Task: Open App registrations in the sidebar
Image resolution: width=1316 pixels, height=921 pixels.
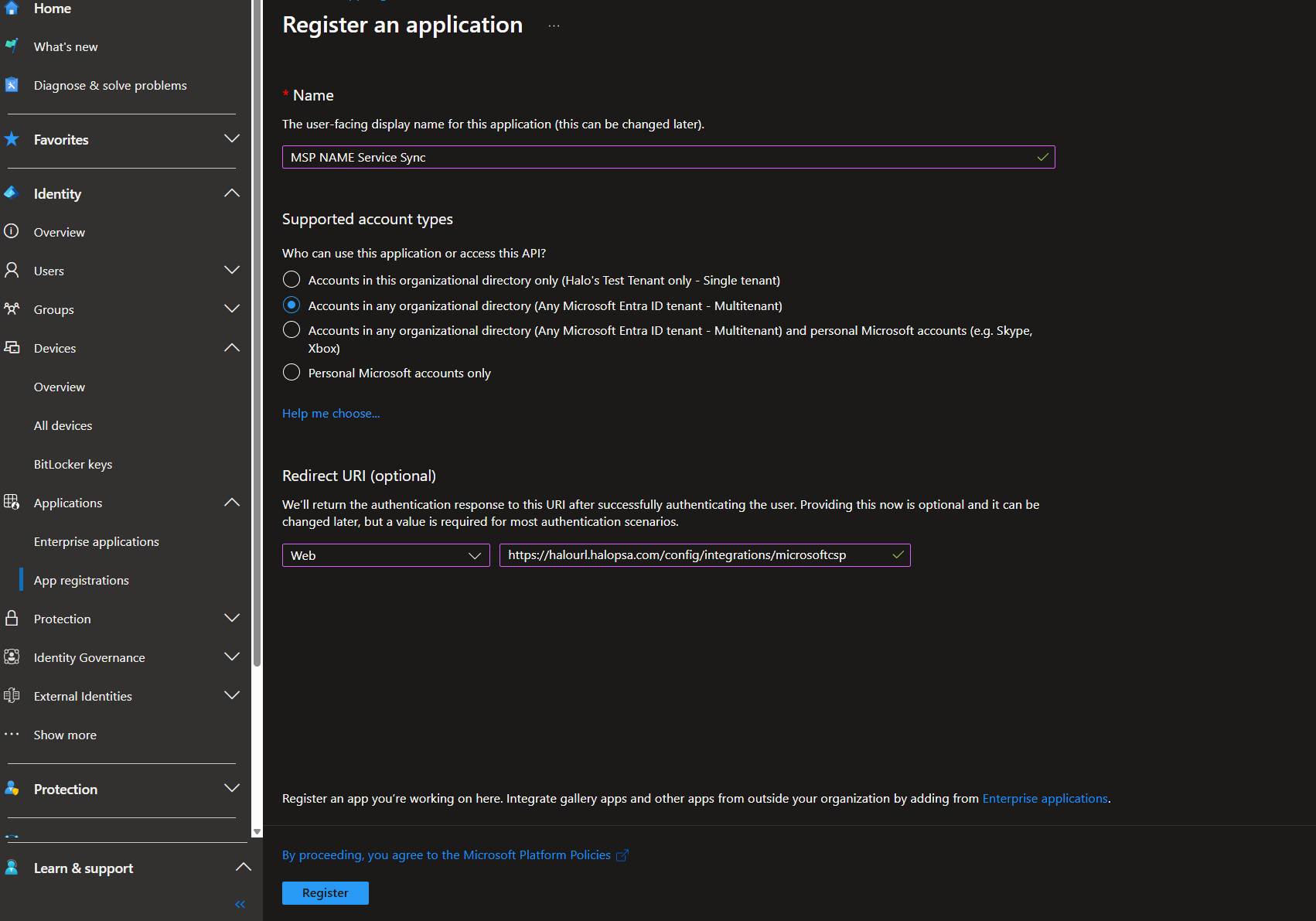Action: [81, 580]
